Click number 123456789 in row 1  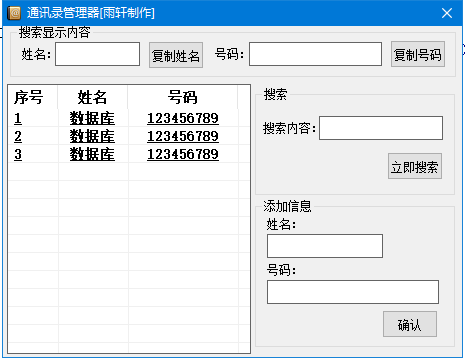183,118
